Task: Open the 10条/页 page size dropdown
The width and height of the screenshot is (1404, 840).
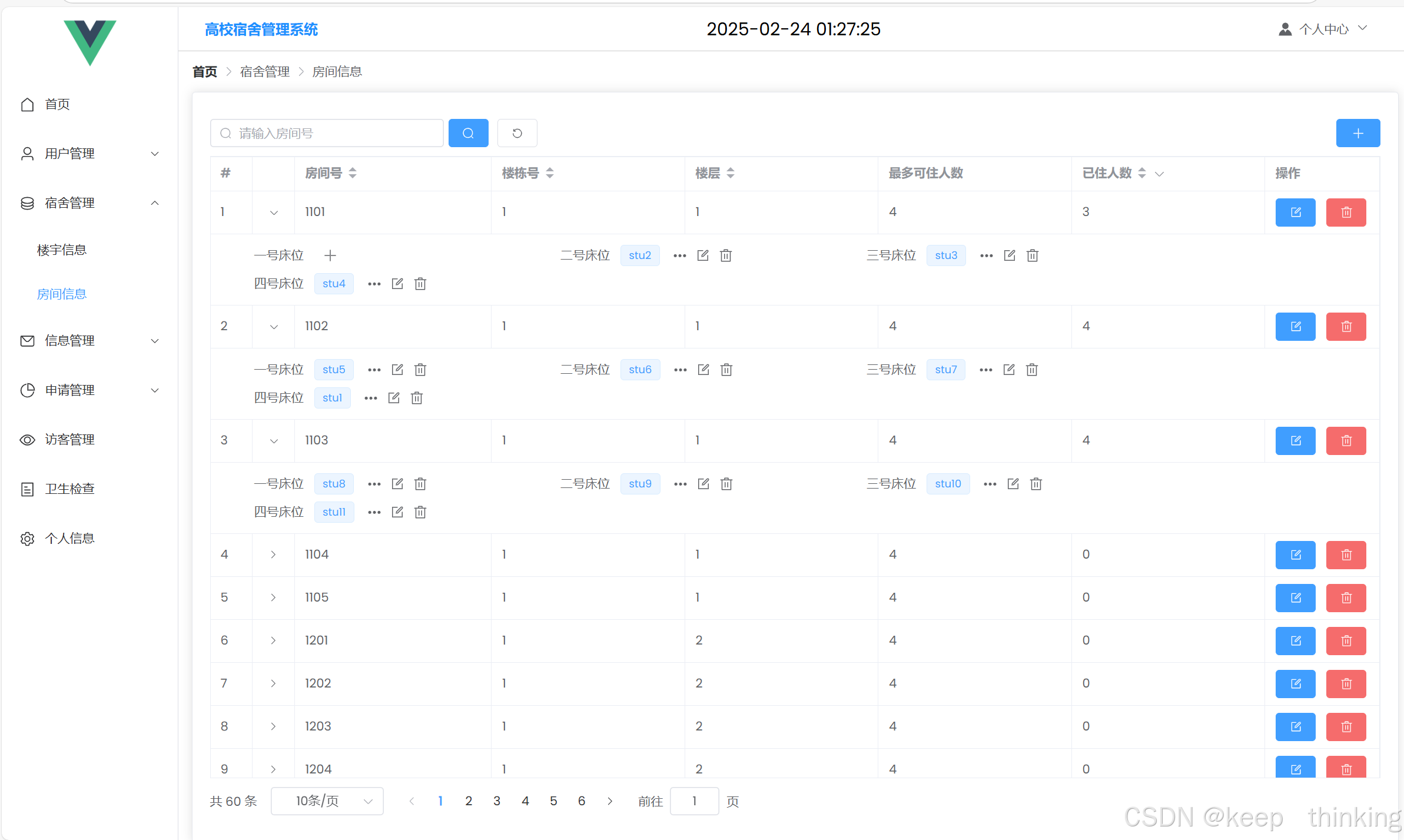Action: tap(327, 801)
